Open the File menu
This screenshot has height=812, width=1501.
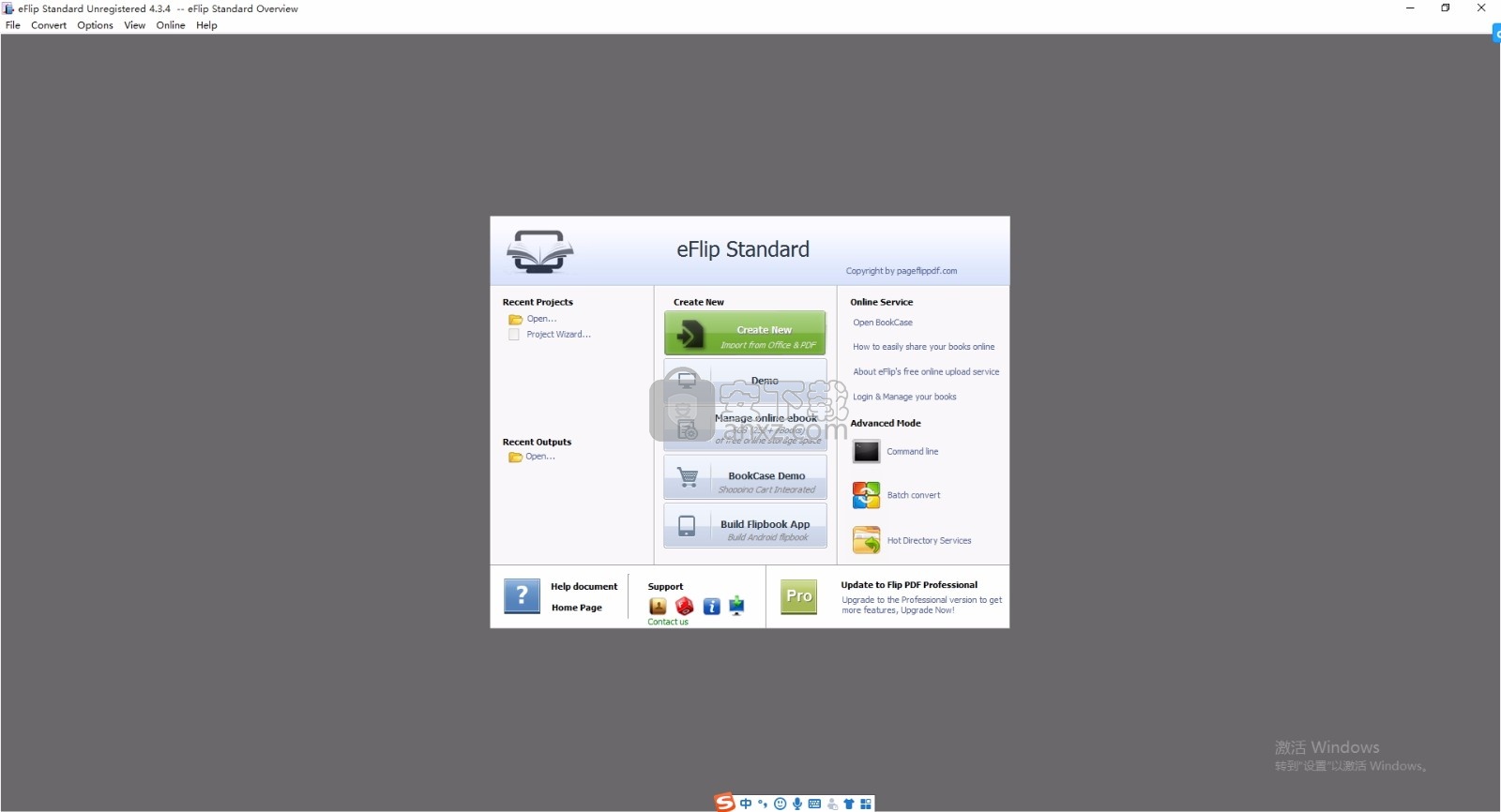pyautogui.click(x=13, y=25)
